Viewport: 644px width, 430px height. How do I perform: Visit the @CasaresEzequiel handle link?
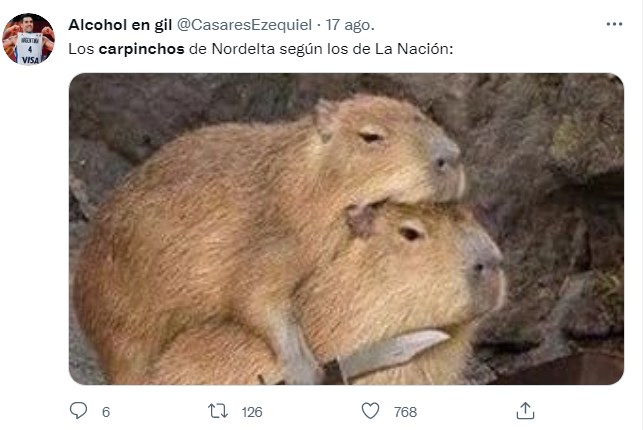click(244, 25)
